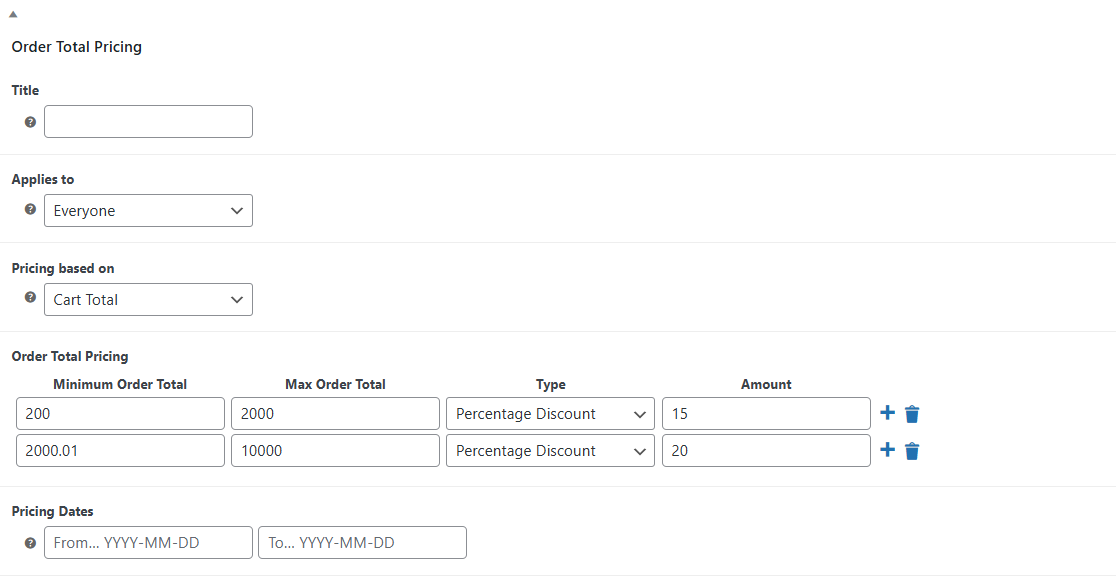Screen dimensions: 1116x578
Task: Click the Applies to label
Action: coord(43,179)
